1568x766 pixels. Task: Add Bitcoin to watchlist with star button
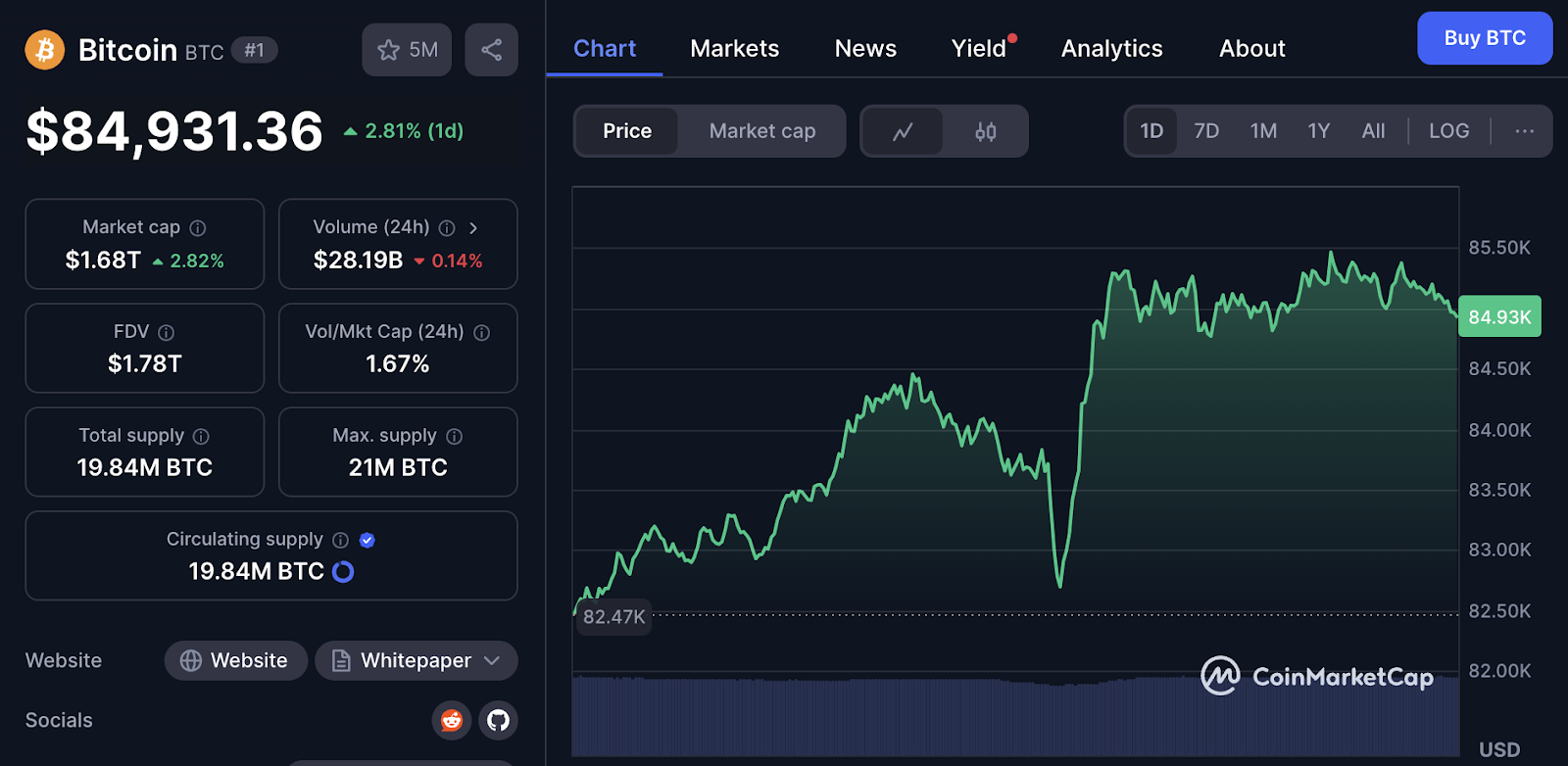coord(407,50)
